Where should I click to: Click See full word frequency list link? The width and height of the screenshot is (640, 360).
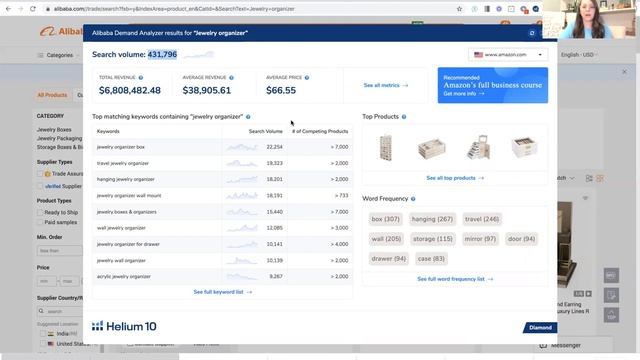(455, 279)
